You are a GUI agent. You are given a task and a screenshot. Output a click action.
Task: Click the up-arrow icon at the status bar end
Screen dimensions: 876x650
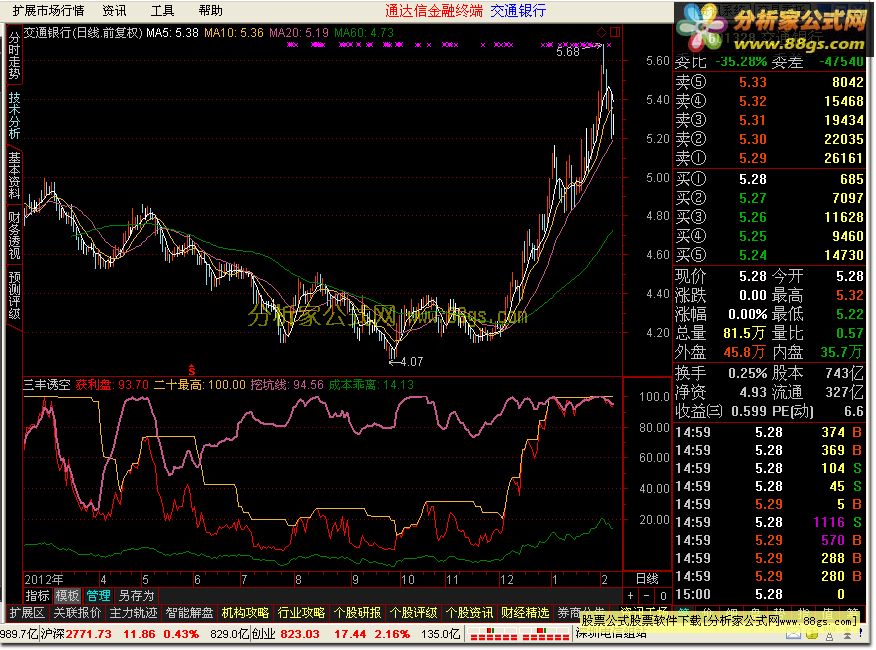(849, 635)
